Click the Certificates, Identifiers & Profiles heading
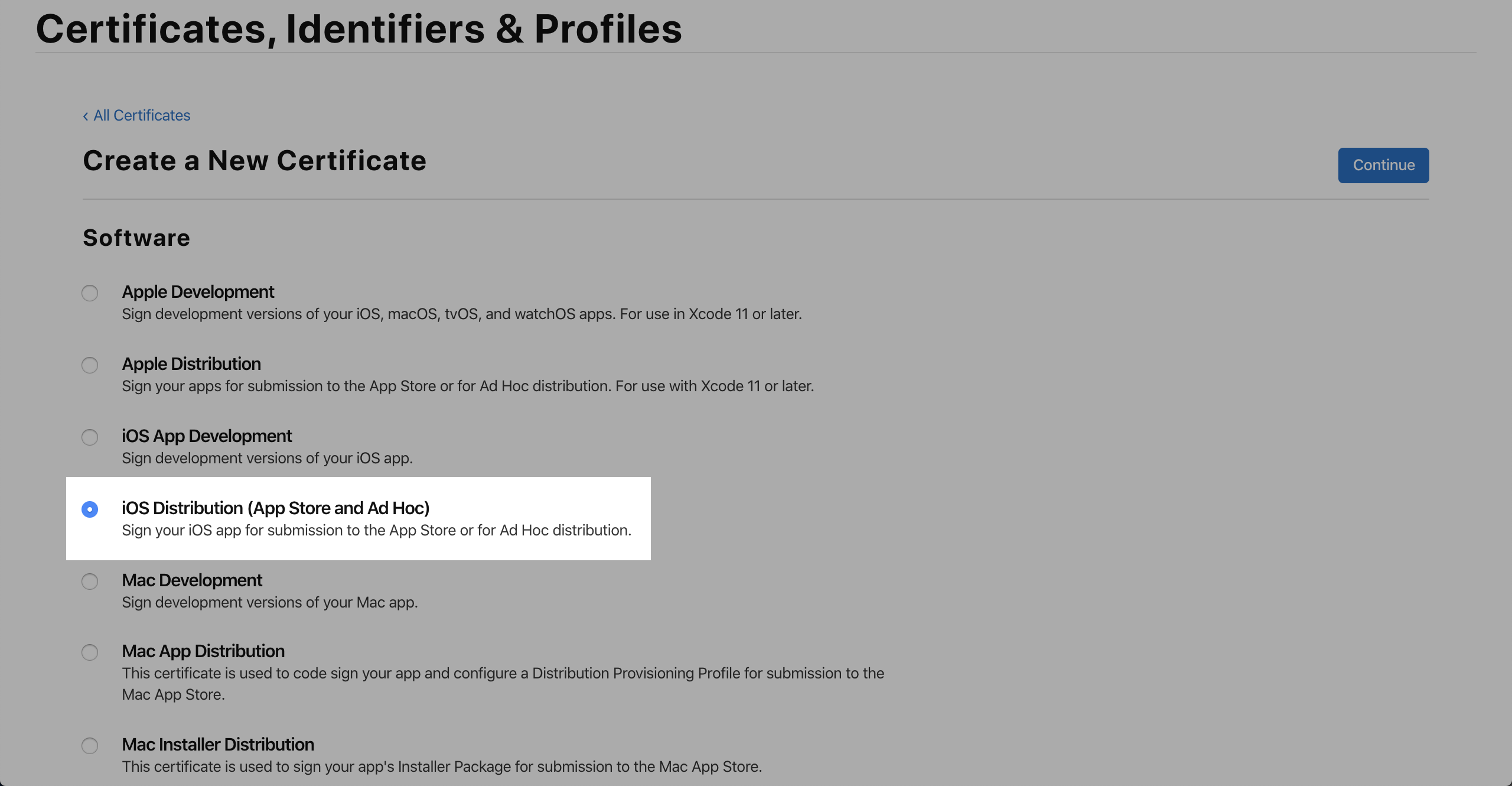Screen dimensions: 1512x786 359,28
